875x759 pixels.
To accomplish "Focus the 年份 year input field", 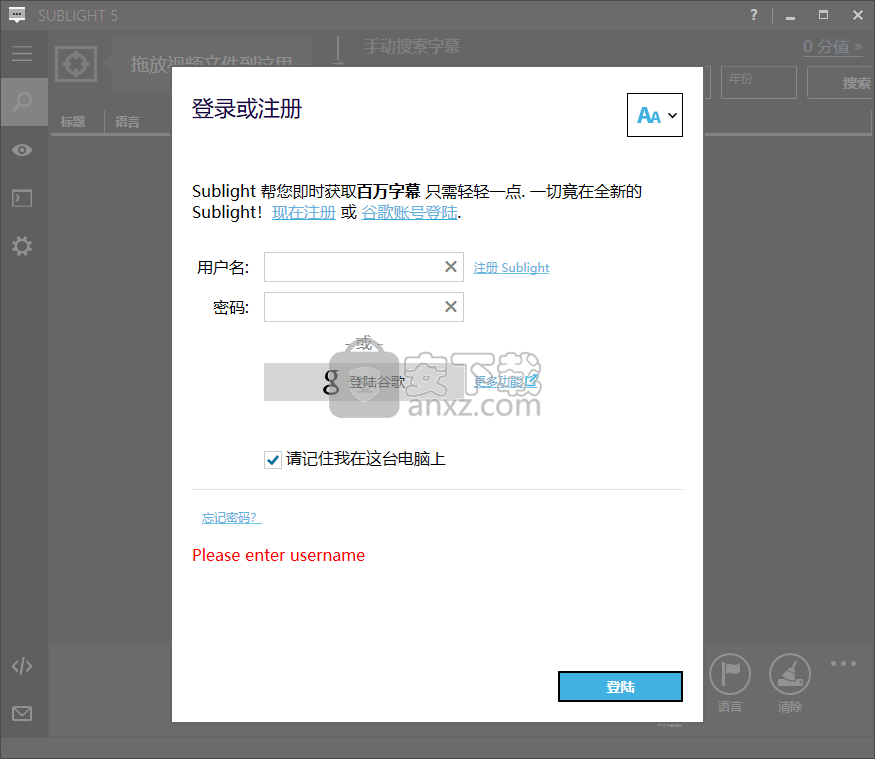I will (758, 83).
